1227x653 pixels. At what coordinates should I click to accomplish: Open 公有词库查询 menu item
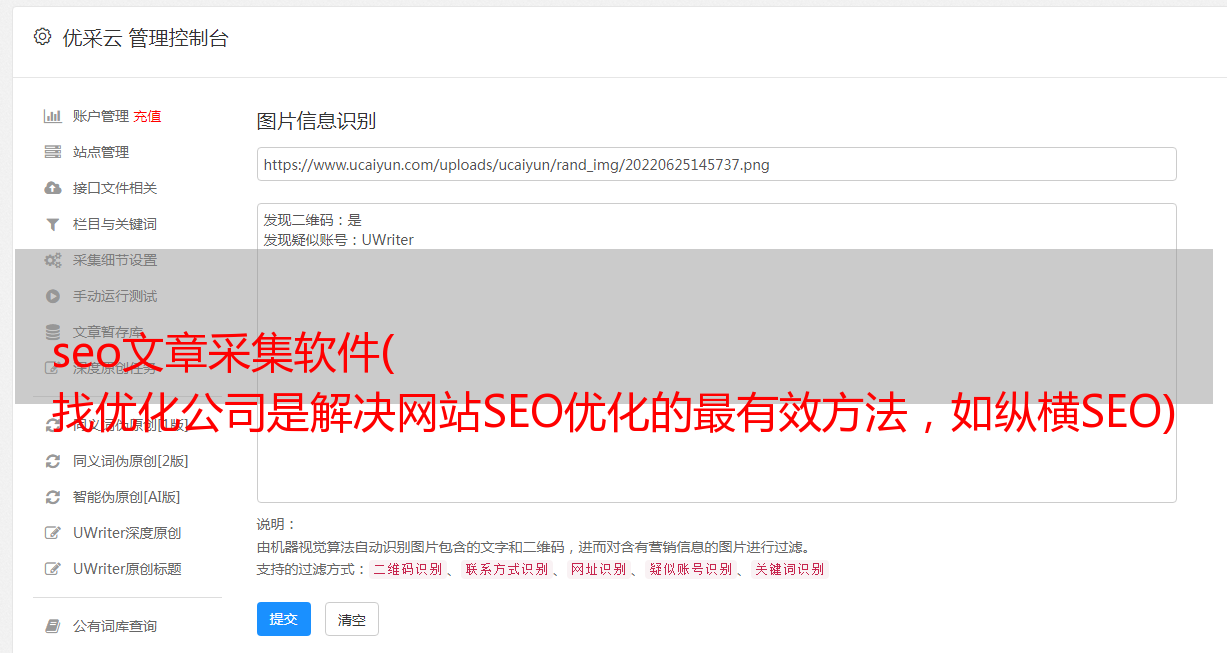click(x=115, y=626)
